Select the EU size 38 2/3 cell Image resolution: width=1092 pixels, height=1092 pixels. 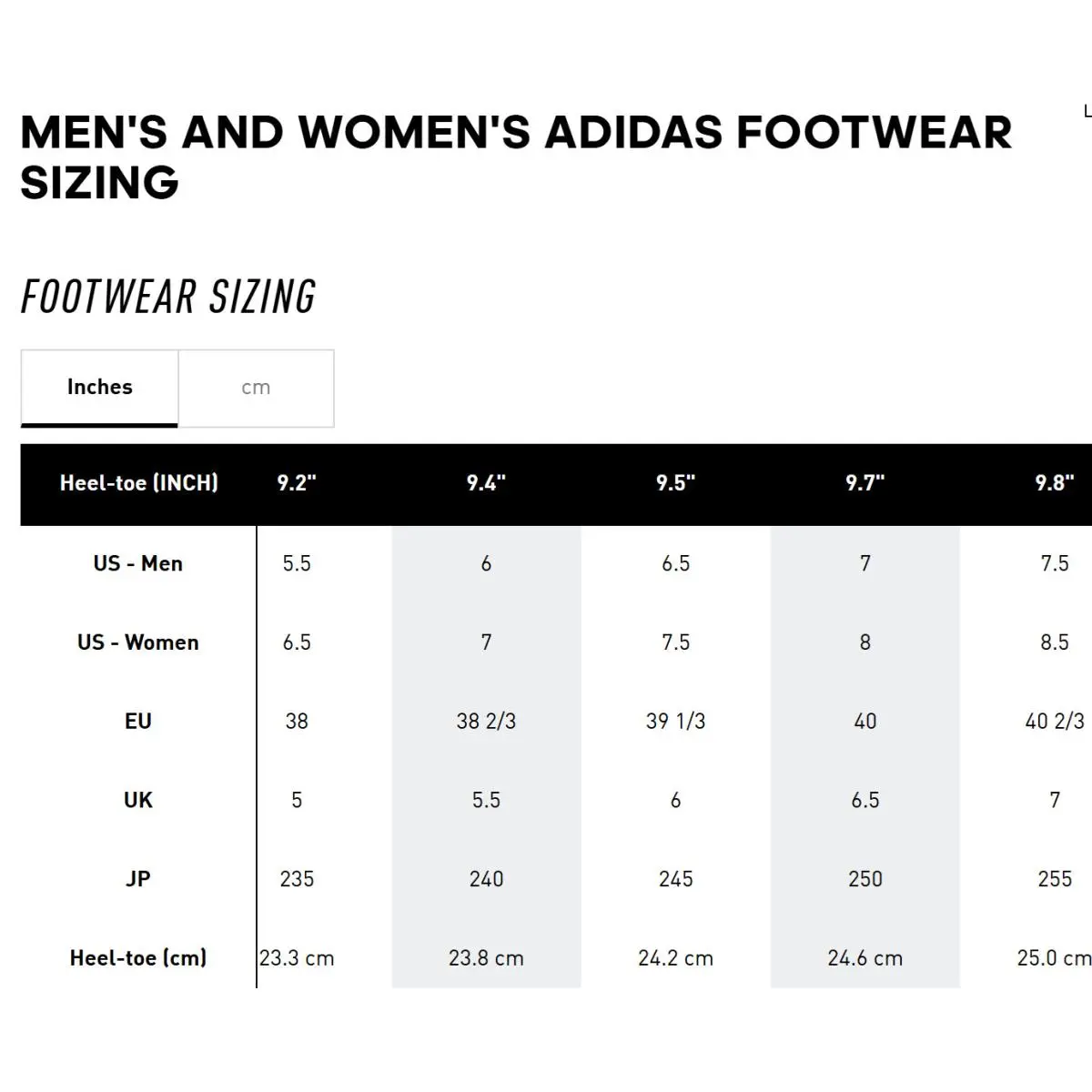click(486, 722)
